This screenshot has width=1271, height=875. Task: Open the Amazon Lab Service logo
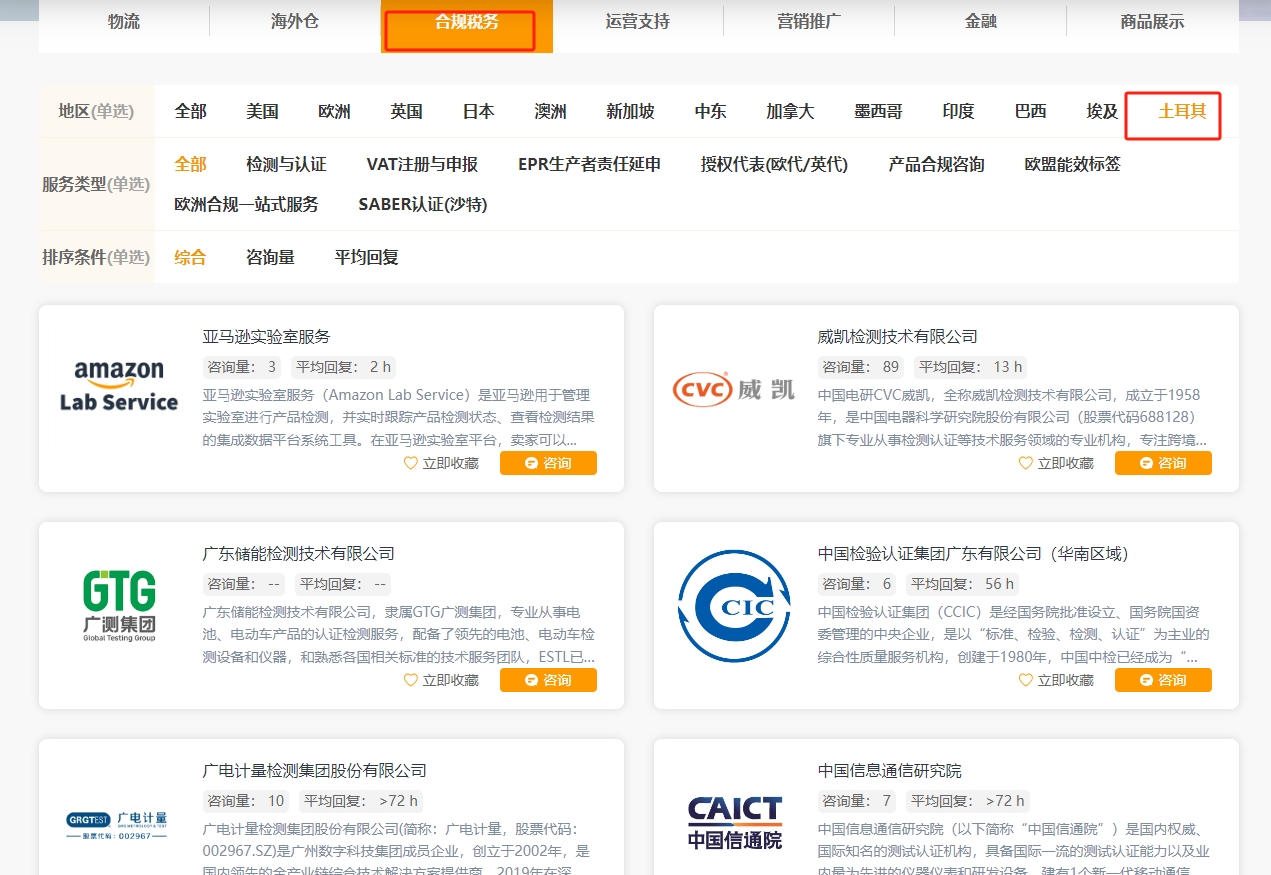tap(119, 387)
